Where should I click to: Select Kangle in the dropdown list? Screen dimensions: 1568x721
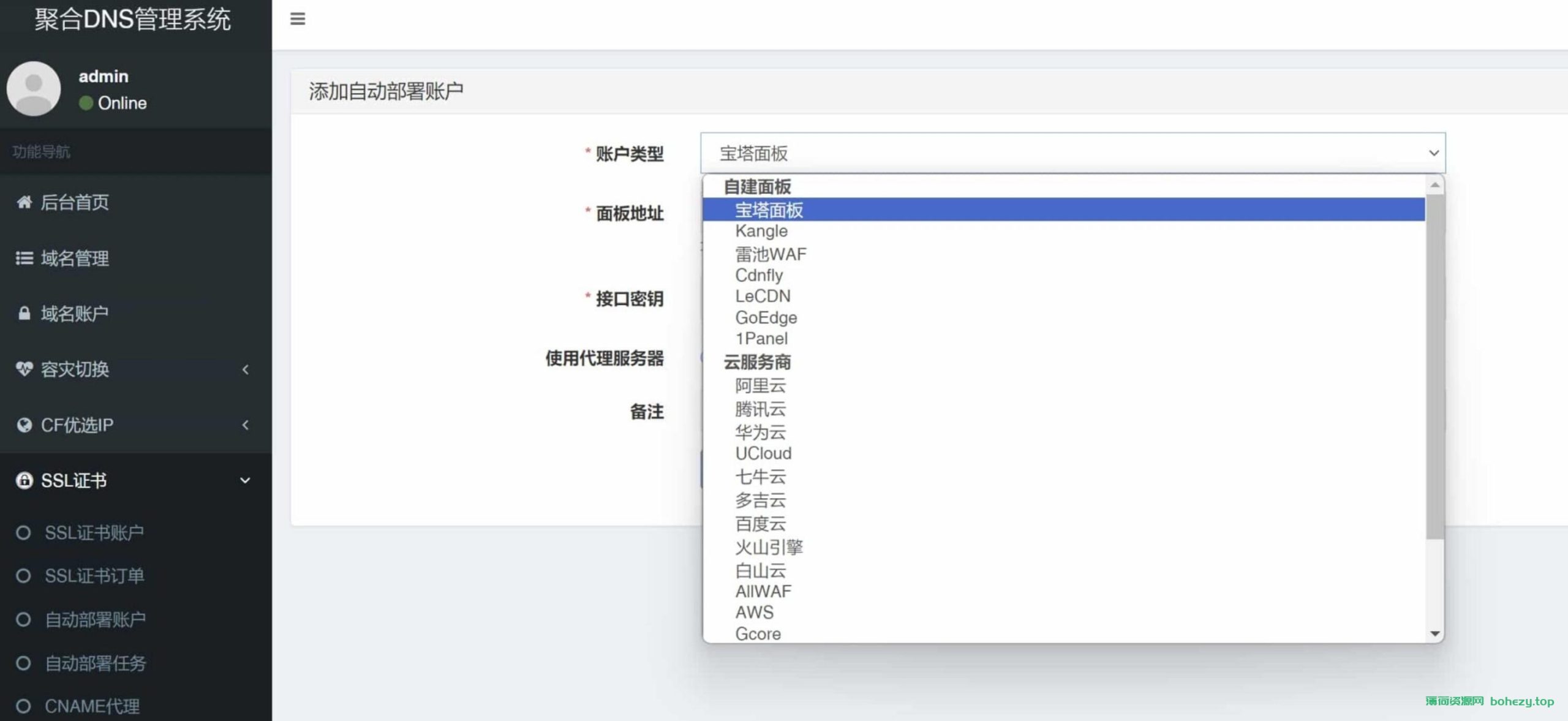coord(1064,231)
